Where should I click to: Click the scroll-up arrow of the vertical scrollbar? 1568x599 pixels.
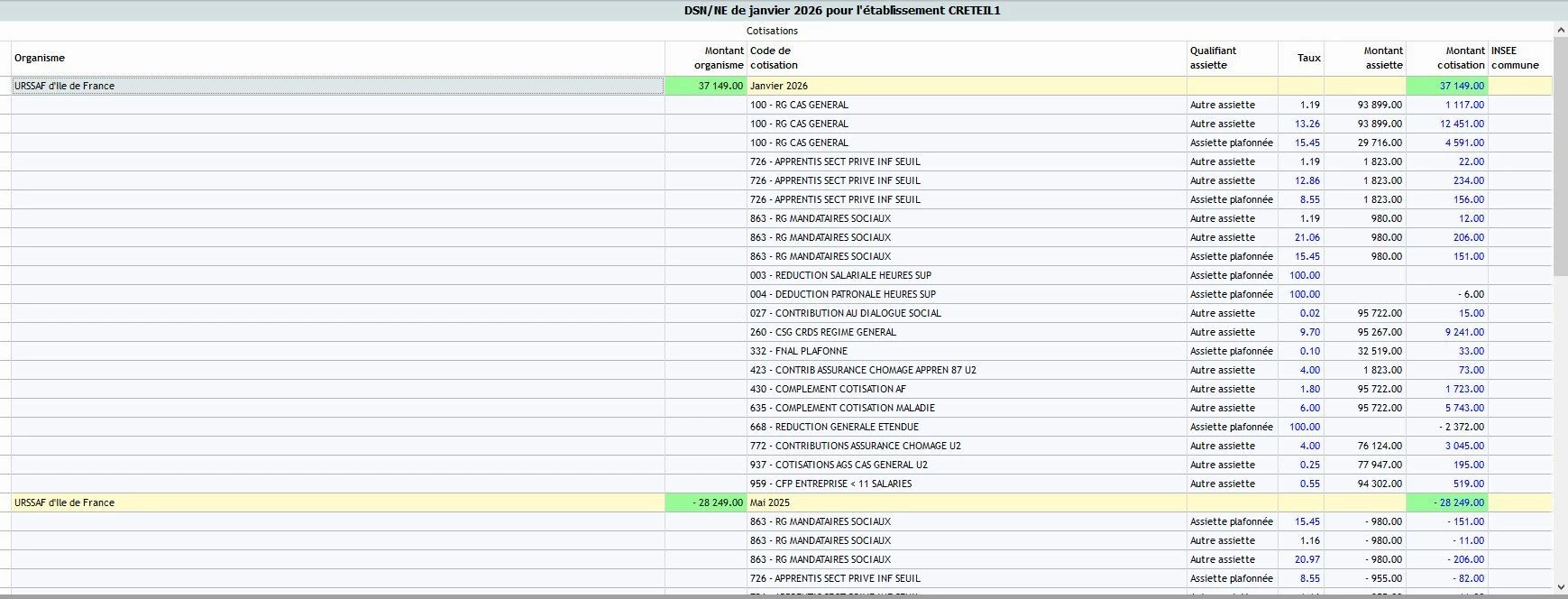tap(1561, 31)
